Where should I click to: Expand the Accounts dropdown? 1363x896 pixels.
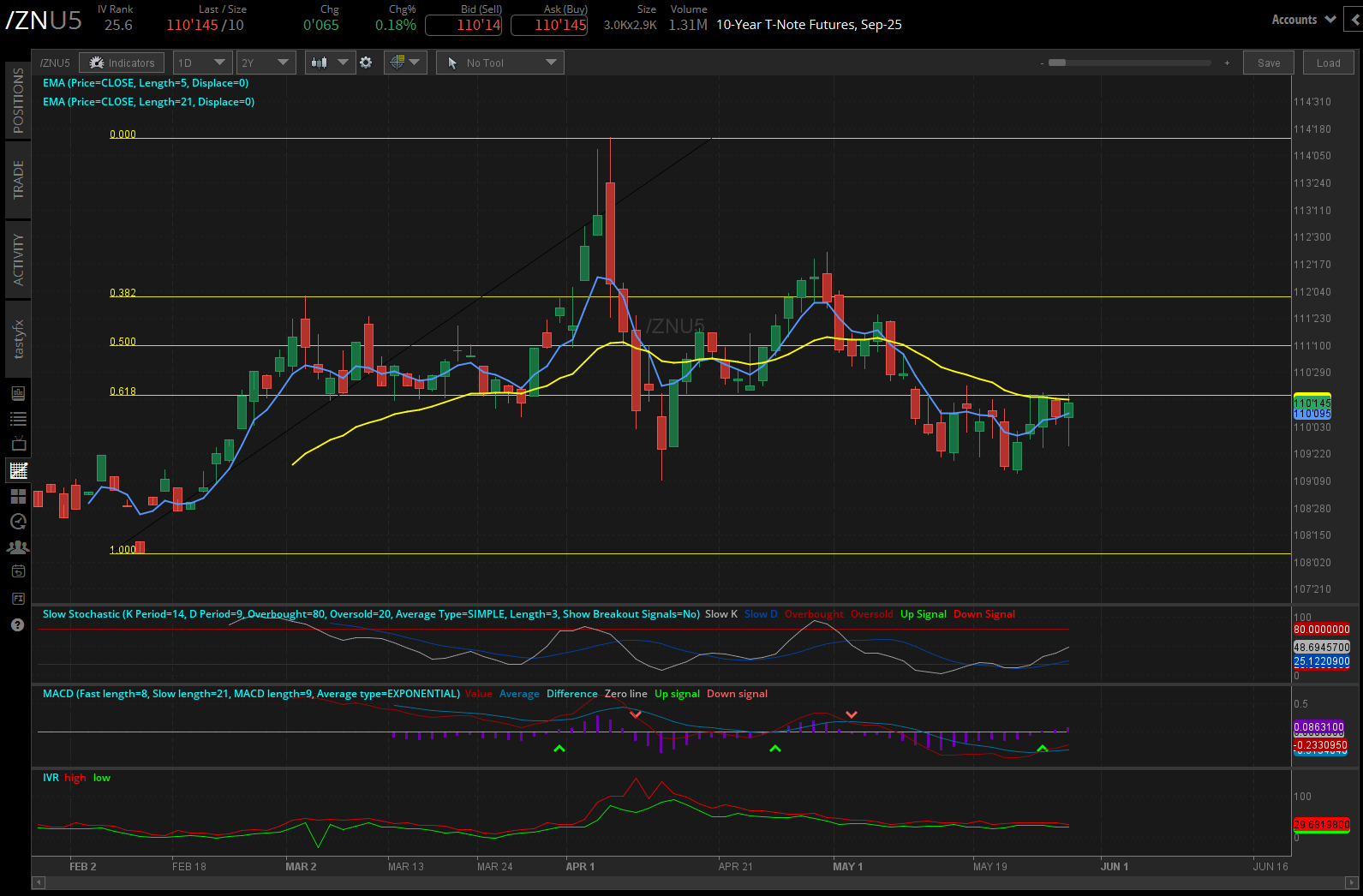click(x=1303, y=20)
